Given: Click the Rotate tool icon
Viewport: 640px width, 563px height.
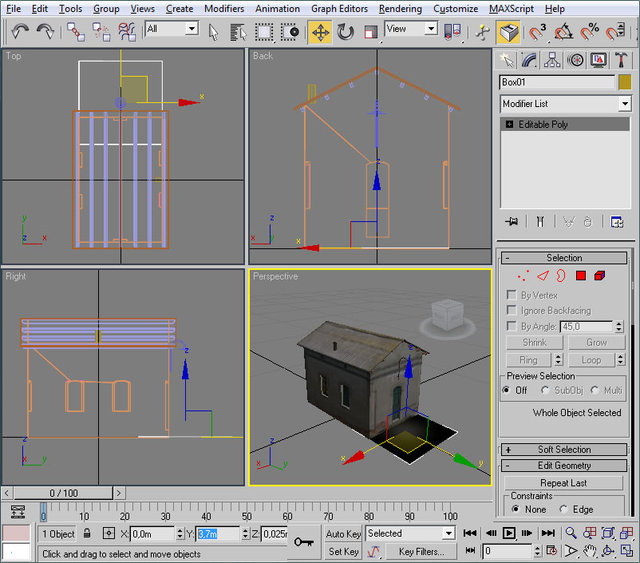Looking at the screenshot, I should [346, 32].
